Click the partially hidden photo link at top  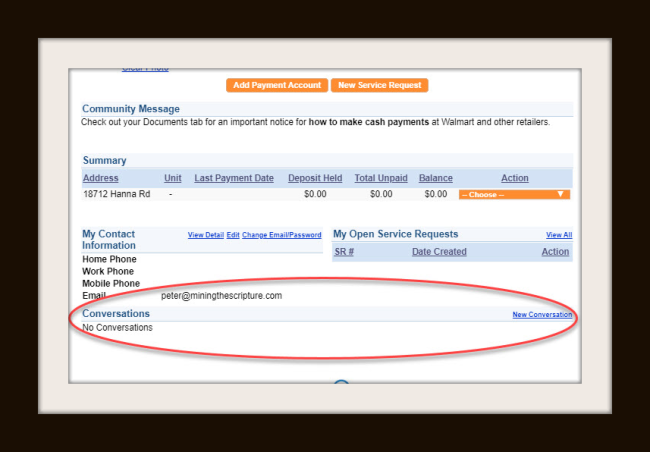145,69
